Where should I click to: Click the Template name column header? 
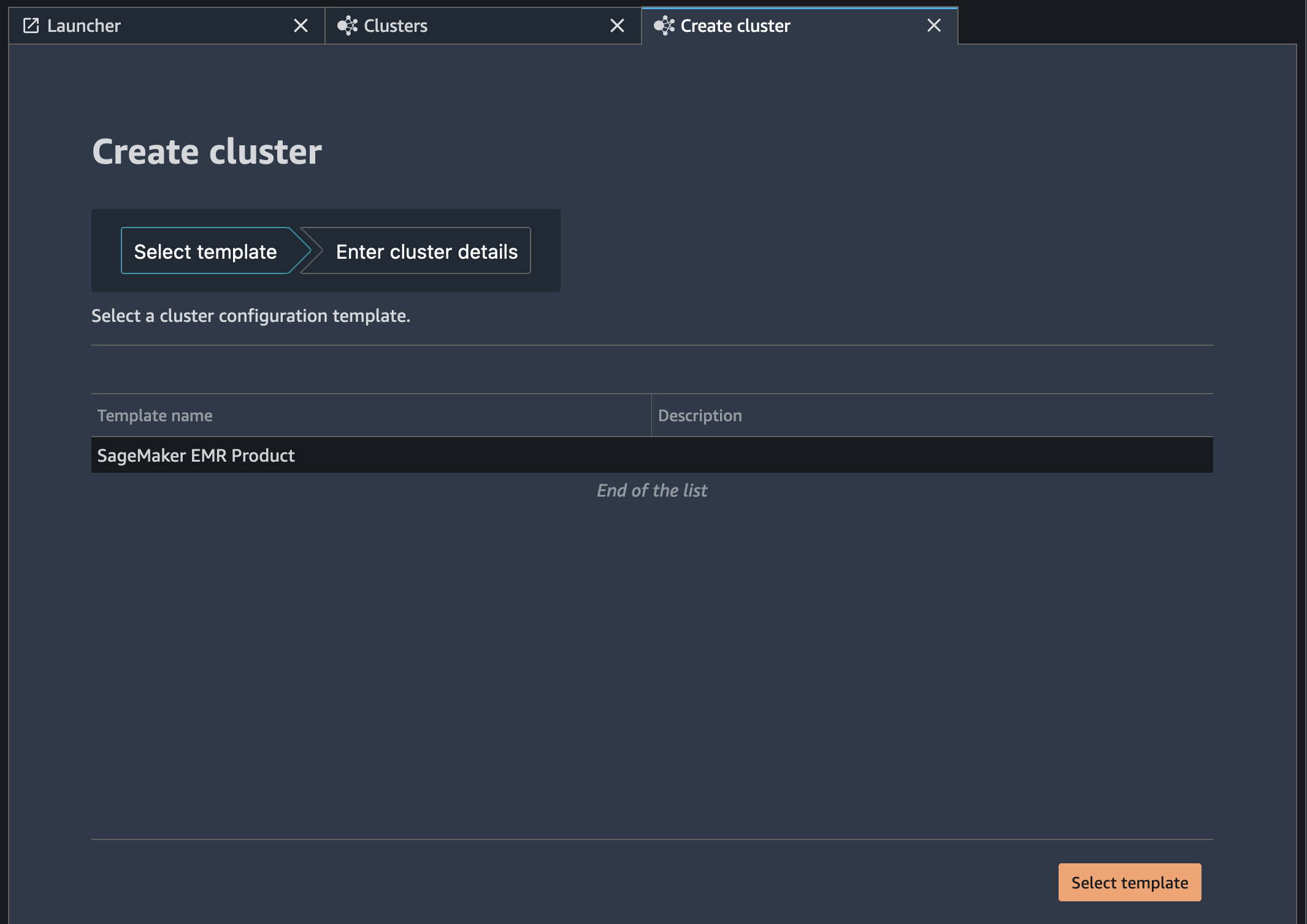coord(155,416)
